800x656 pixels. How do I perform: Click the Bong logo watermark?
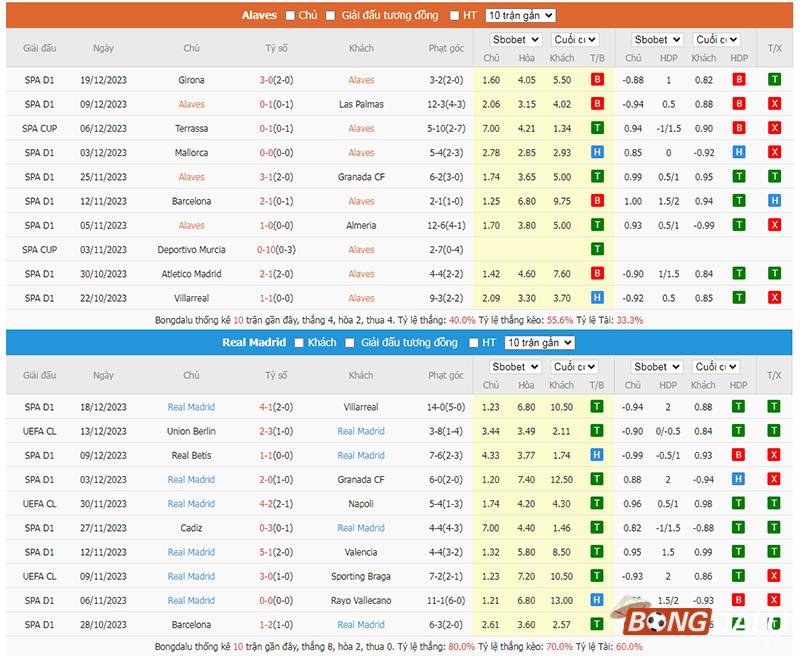(690, 620)
